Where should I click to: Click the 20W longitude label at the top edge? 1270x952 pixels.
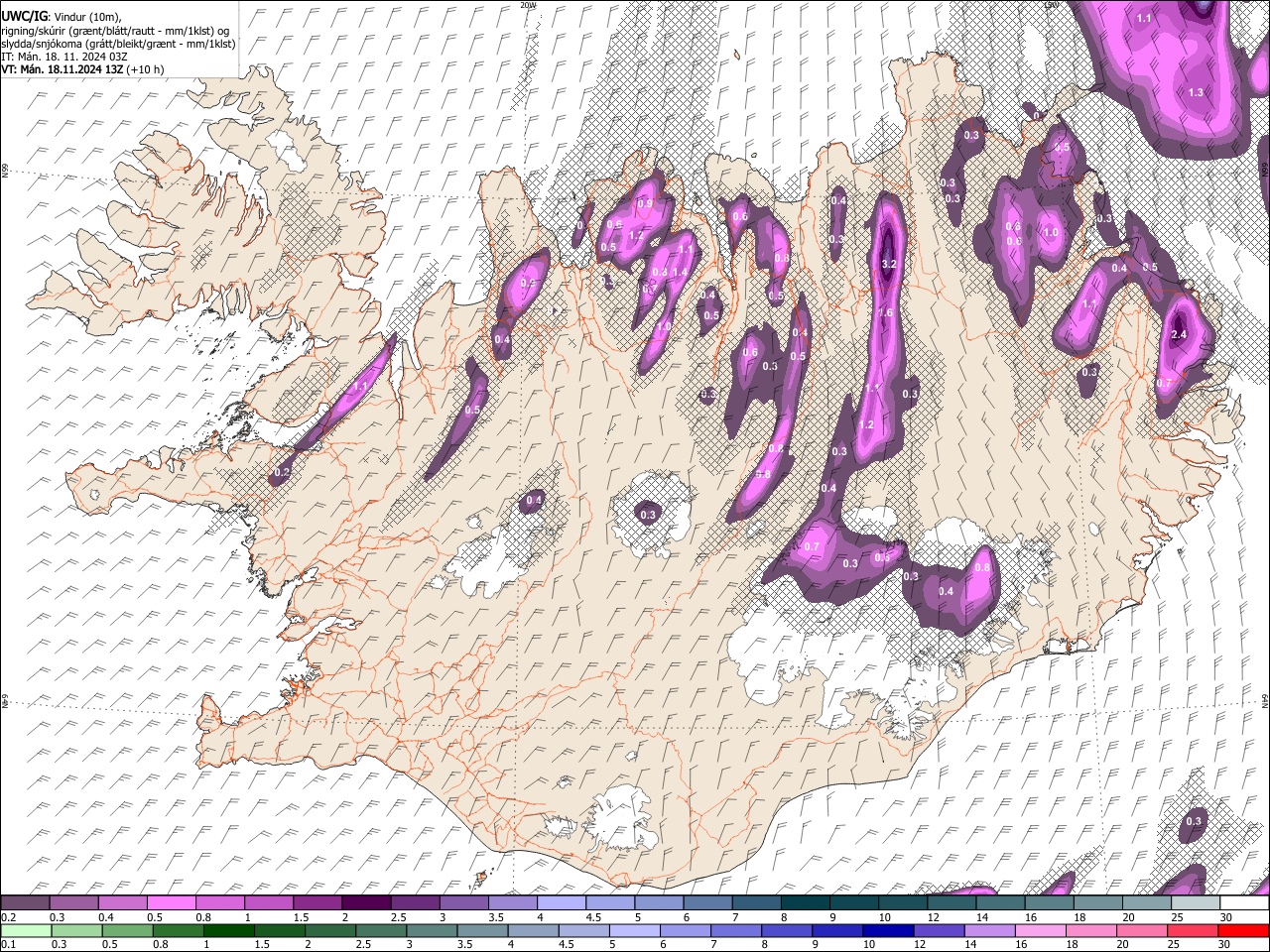click(529, 5)
